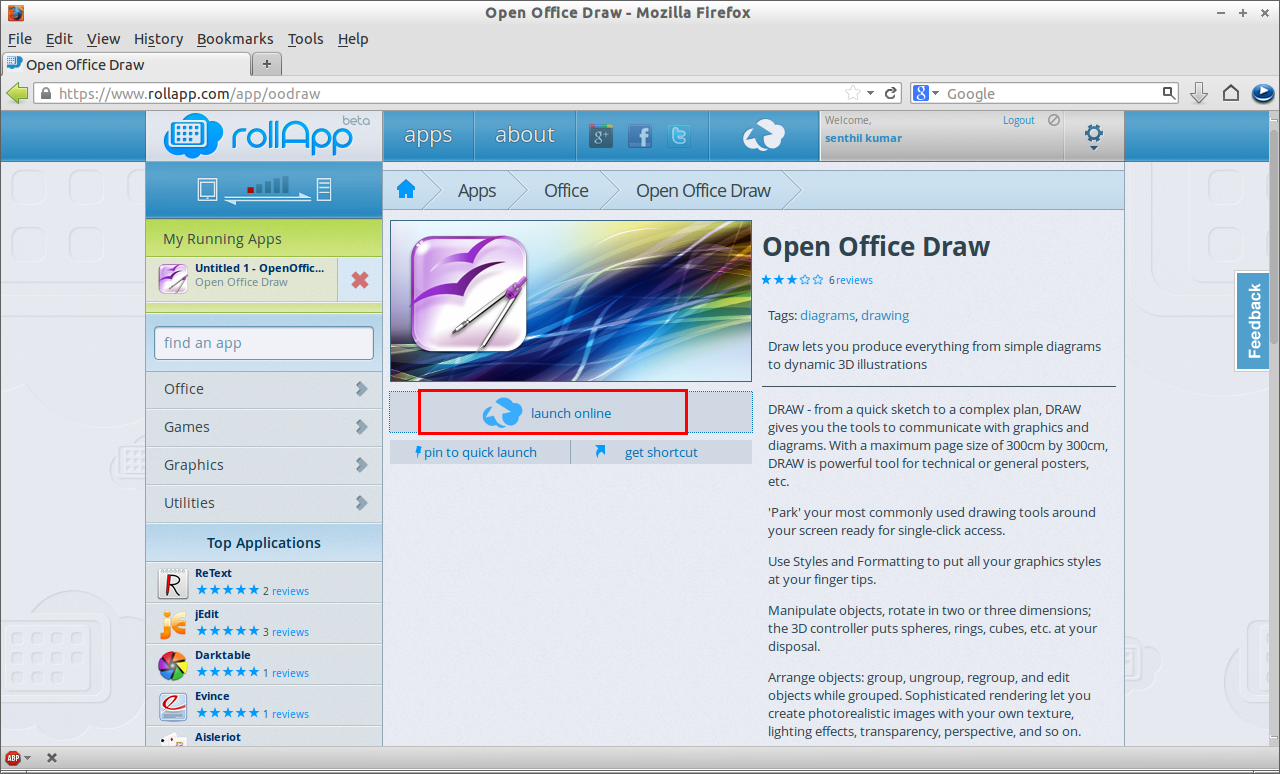Image resolution: width=1280 pixels, height=774 pixels.
Task: Open the Help menu
Action: [353, 39]
